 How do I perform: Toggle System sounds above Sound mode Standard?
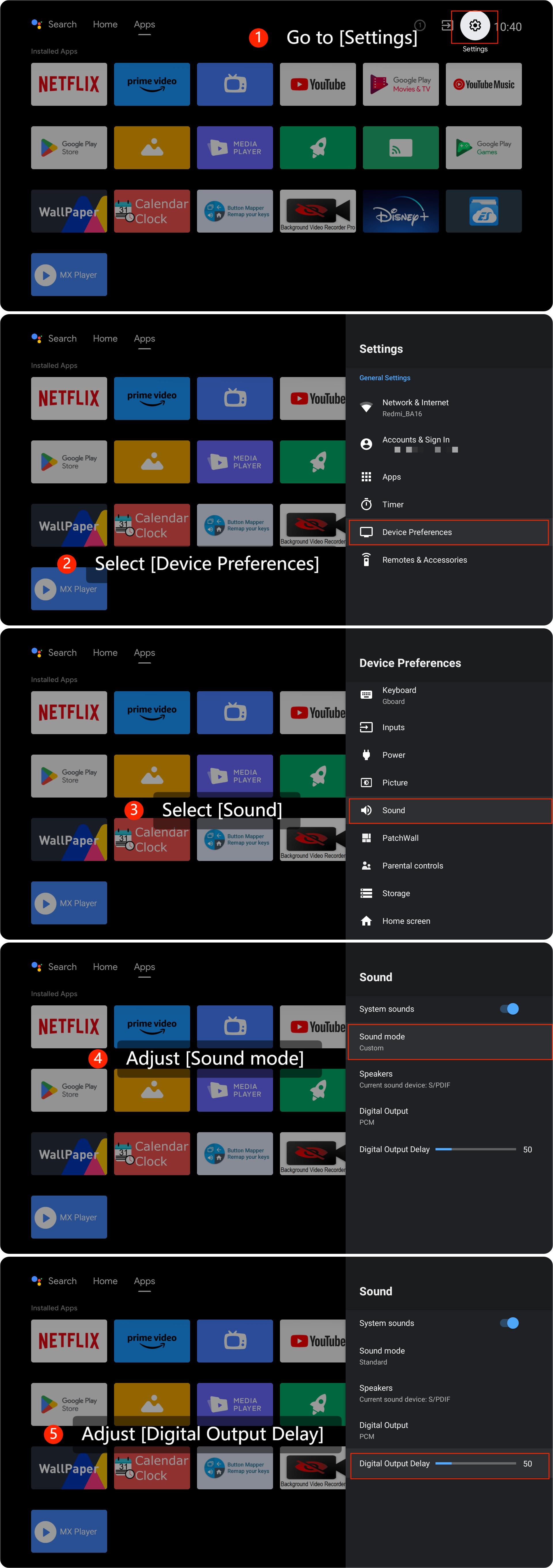[x=509, y=1323]
